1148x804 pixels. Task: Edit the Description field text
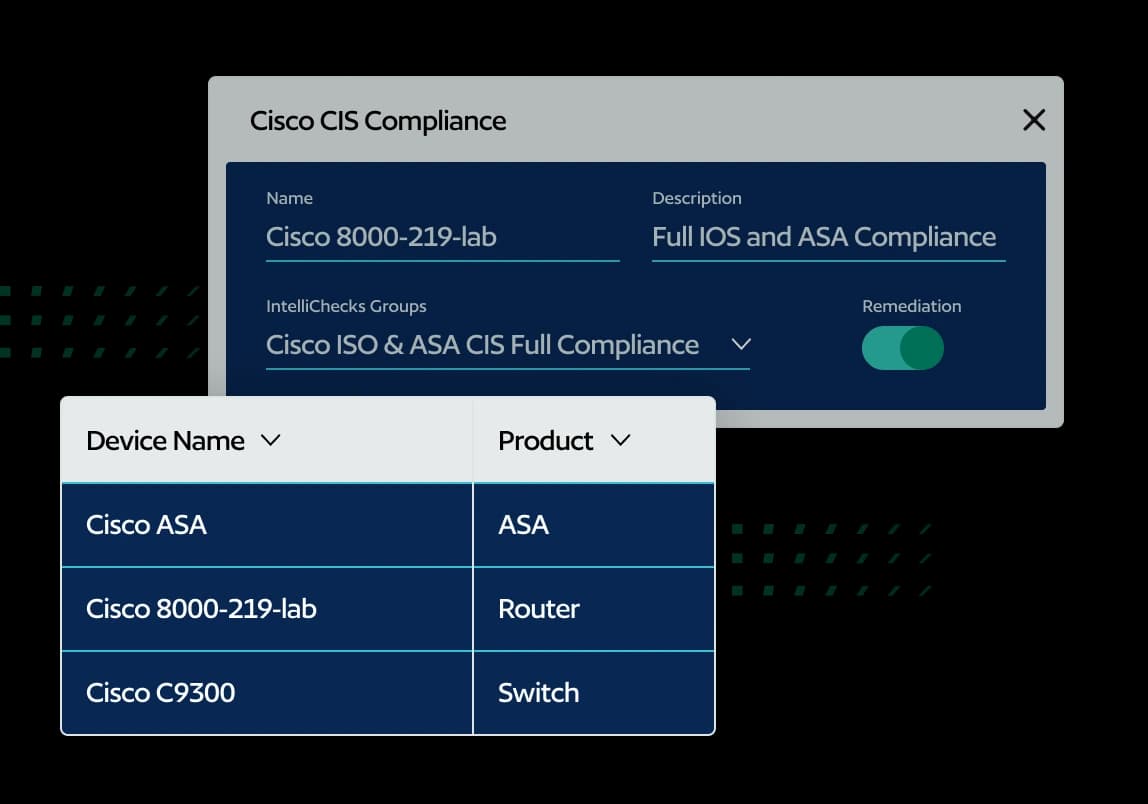[x=828, y=237]
